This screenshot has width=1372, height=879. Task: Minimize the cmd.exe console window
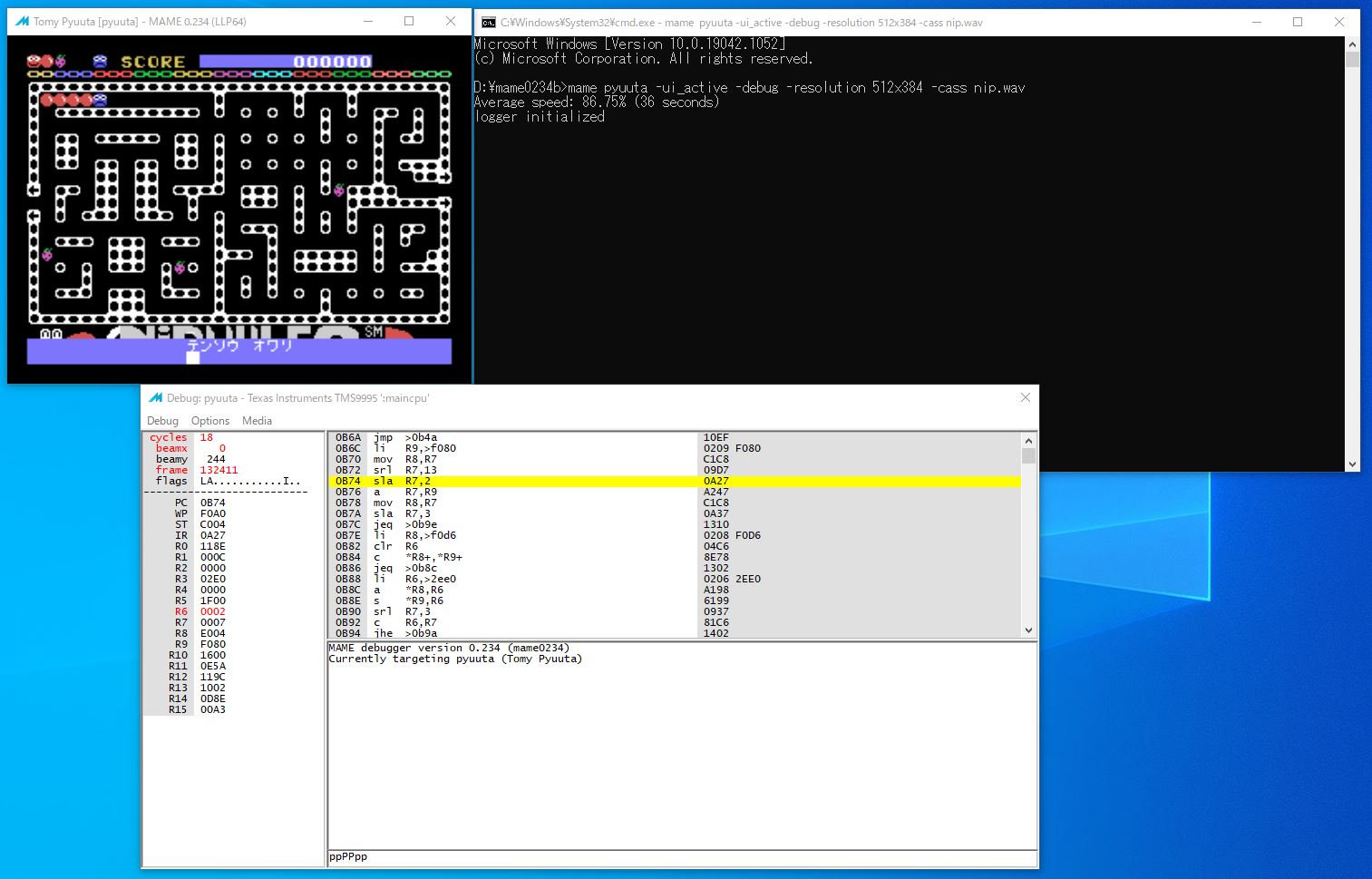(x=1256, y=23)
